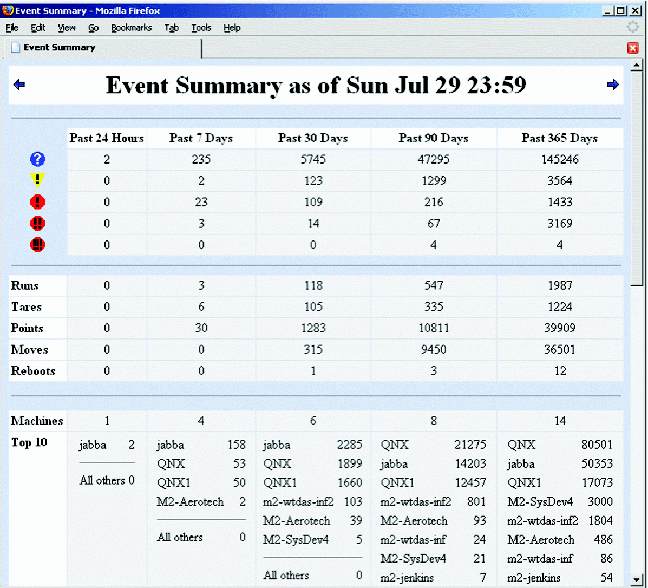648x588 pixels.
Task: Click the red triple-exclamation severity icon
Action: [38, 244]
